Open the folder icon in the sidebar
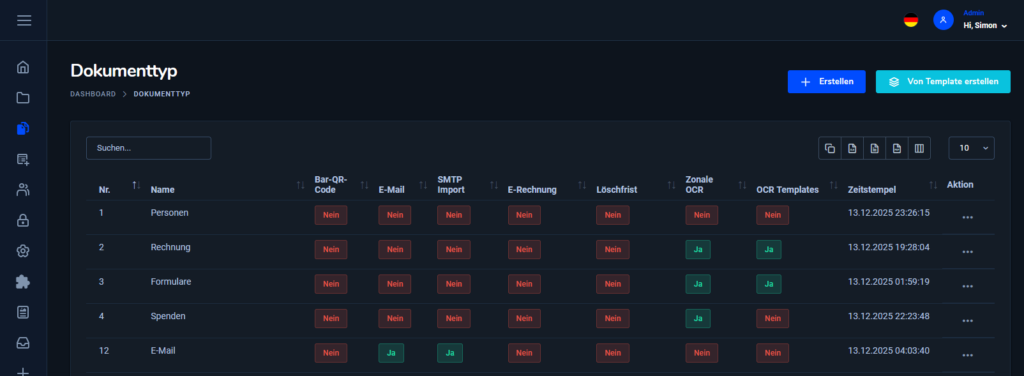This screenshot has width=1024, height=376. point(23,98)
